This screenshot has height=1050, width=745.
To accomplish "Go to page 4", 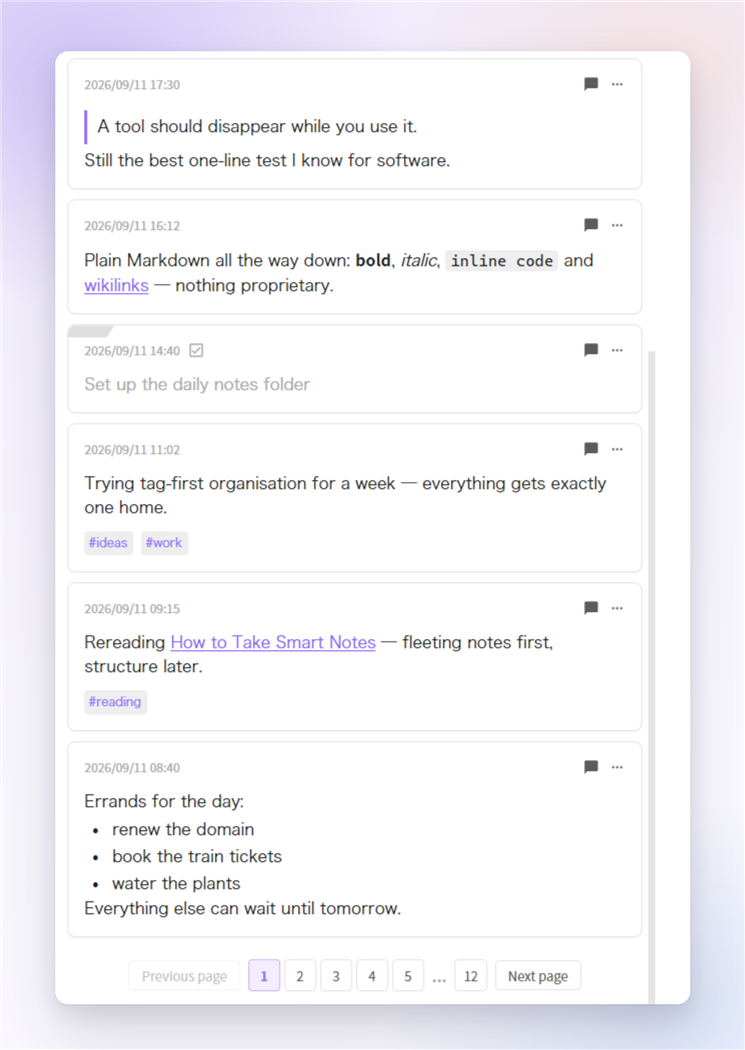I will [372, 976].
